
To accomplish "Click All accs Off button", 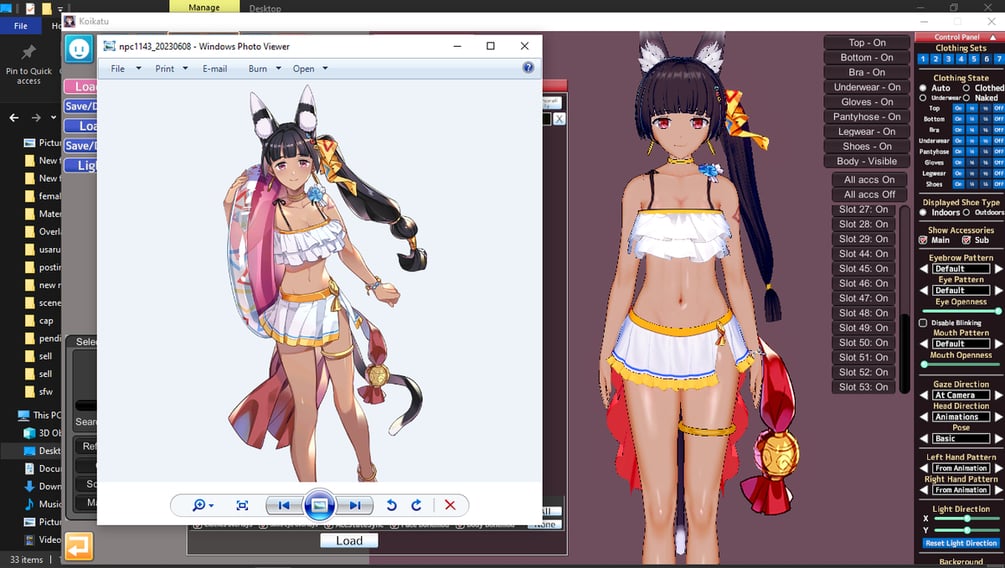I will [x=869, y=194].
